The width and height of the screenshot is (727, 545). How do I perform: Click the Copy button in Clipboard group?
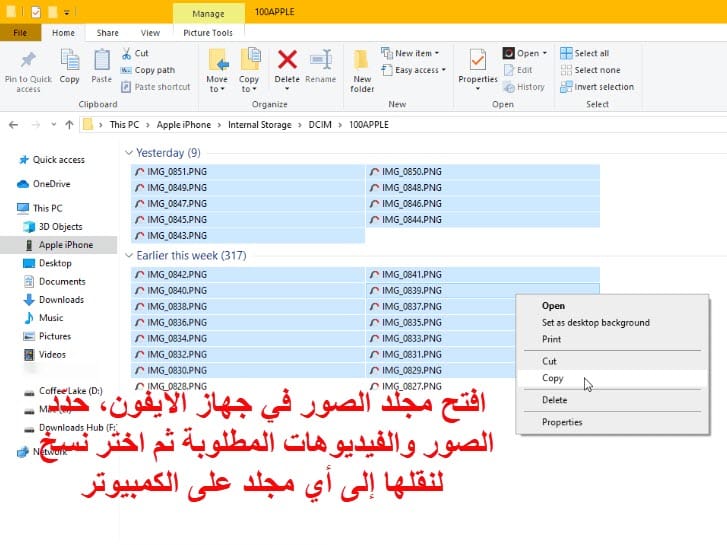[x=70, y=67]
